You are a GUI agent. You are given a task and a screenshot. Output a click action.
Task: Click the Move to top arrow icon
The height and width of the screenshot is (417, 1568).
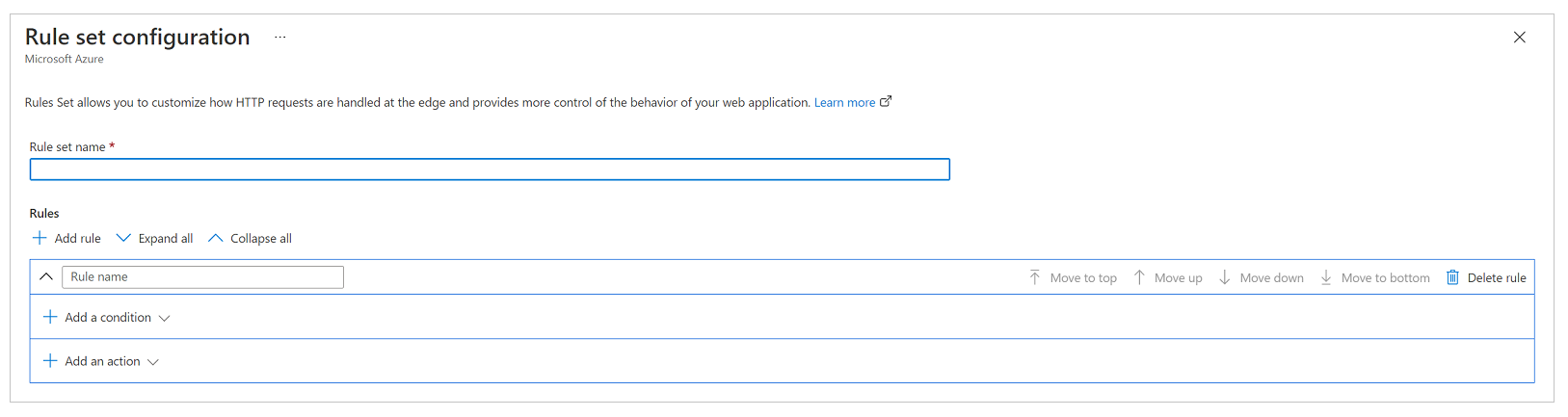(1034, 277)
